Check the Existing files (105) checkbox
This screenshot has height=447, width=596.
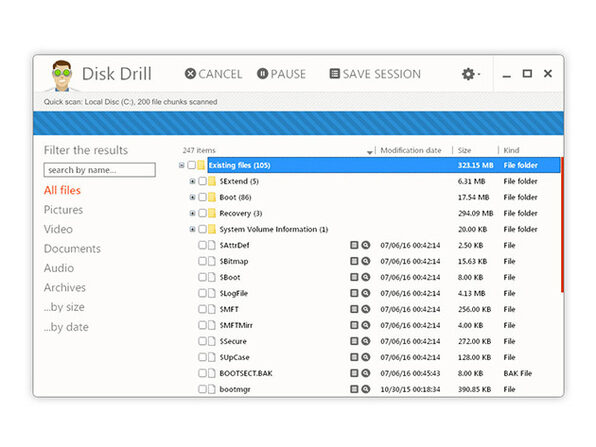tap(192, 165)
